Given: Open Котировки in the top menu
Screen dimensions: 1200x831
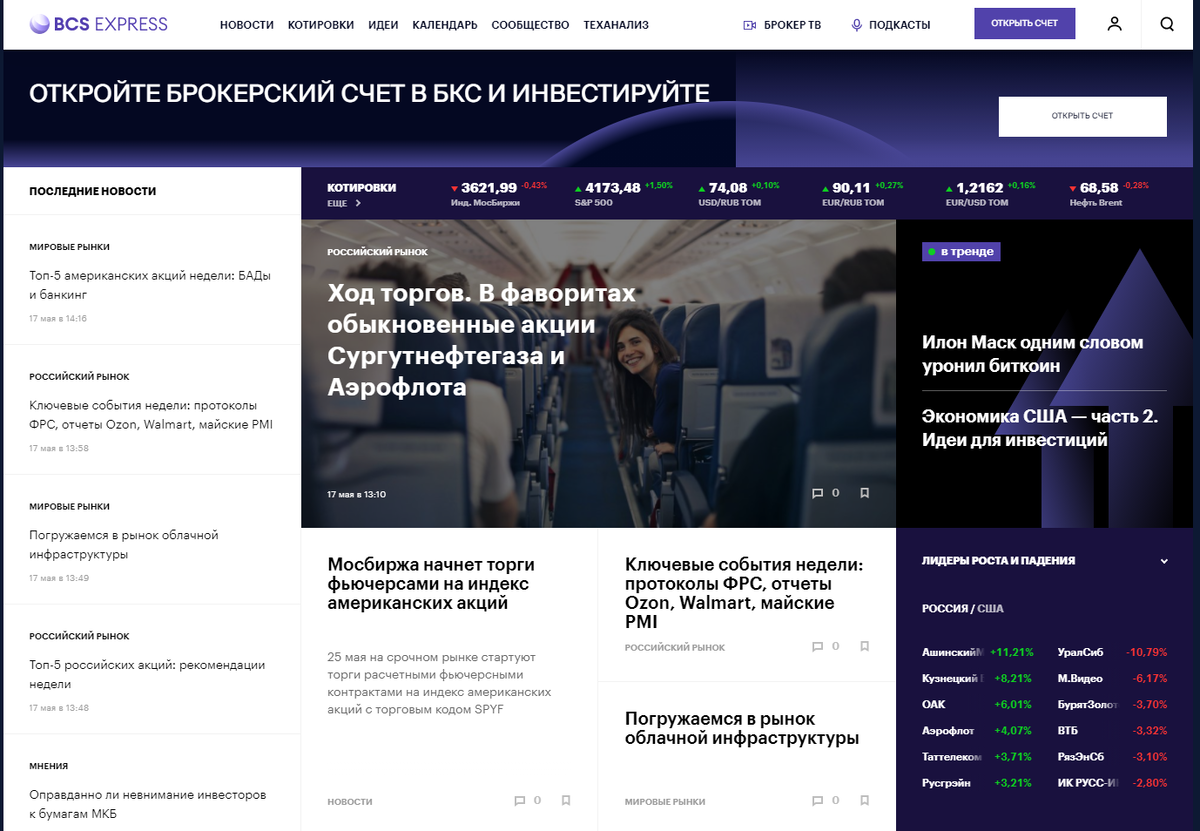Looking at the screenshot, I should [321, 25].
